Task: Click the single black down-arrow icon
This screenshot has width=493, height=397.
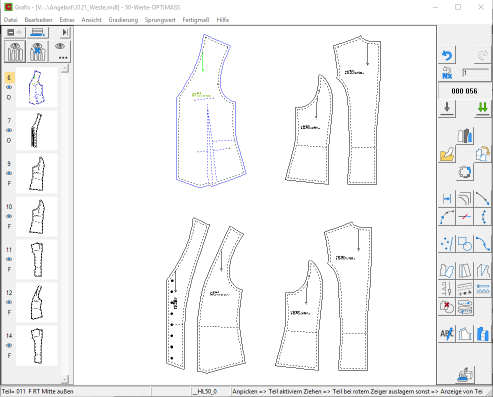Action: pos(447,108)
